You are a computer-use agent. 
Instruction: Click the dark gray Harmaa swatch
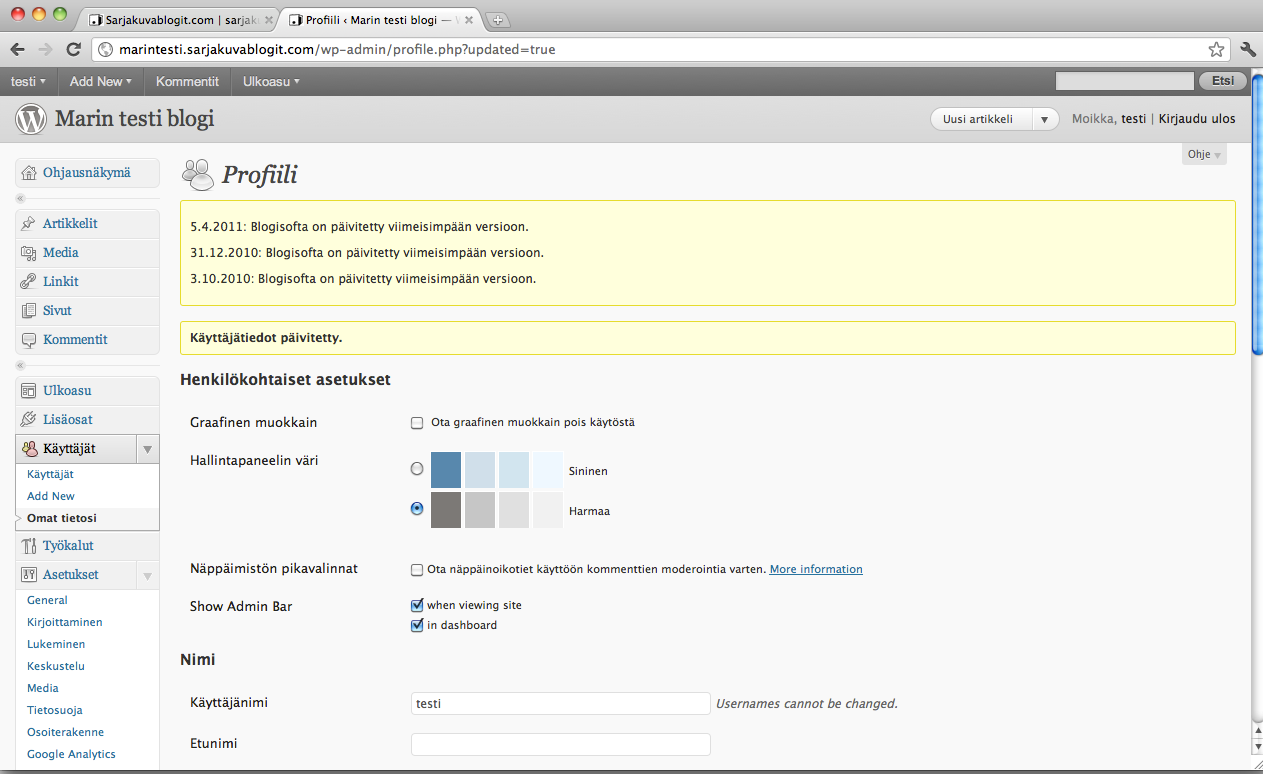(x=446, y=509)
